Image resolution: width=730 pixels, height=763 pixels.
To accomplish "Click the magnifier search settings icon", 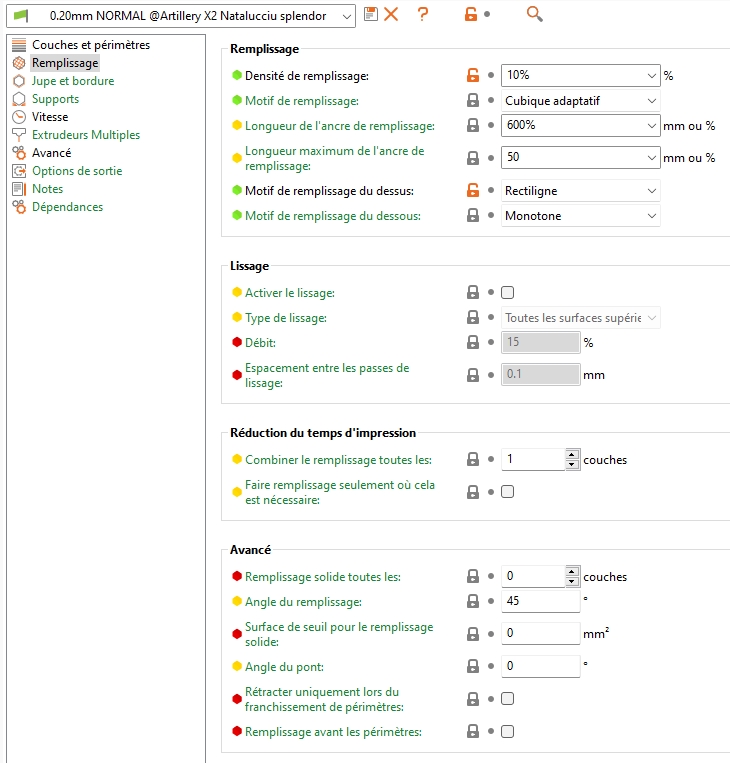I will click(535, 14).
